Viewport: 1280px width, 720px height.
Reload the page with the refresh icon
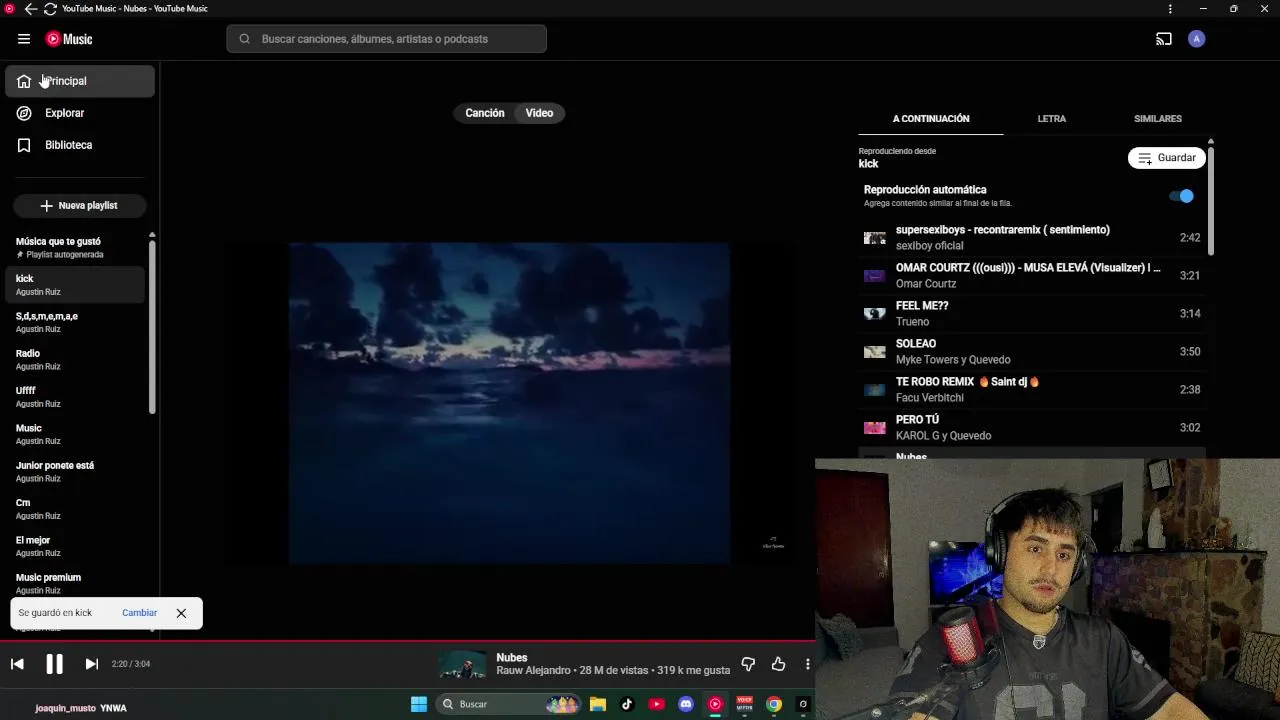(x=50, y=9)
